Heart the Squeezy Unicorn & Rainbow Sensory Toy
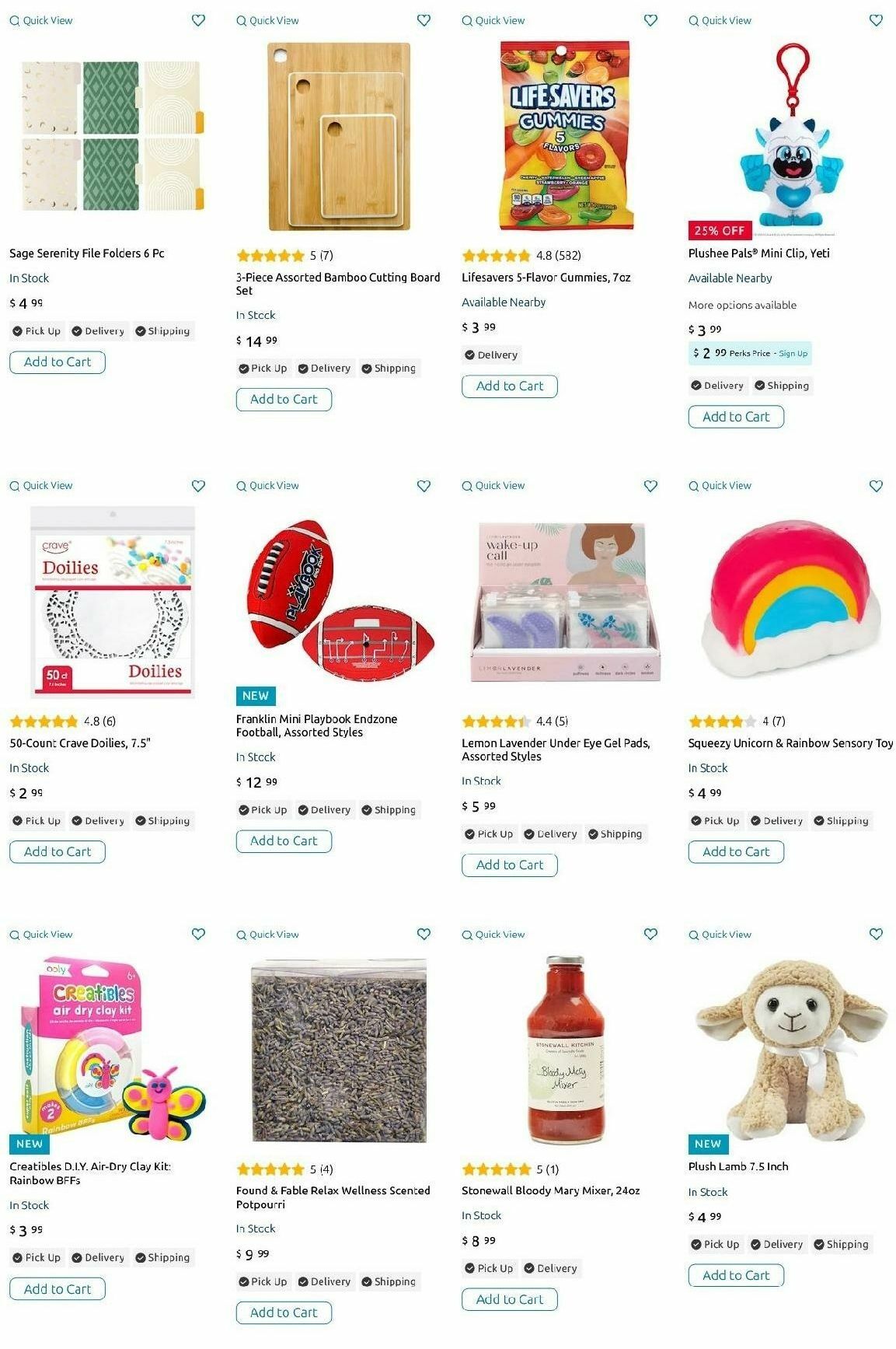Viewport: 896px width, 1349px height. click(x=876, y=485)
